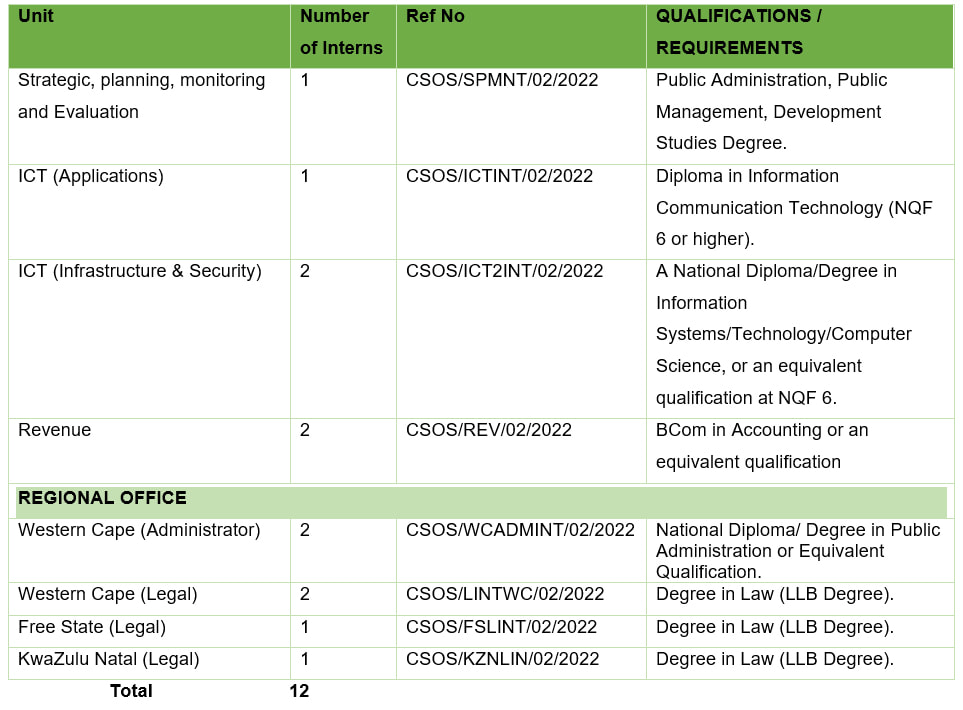Select the 'ICT (Applications)' unit cell

click(90, 176)
